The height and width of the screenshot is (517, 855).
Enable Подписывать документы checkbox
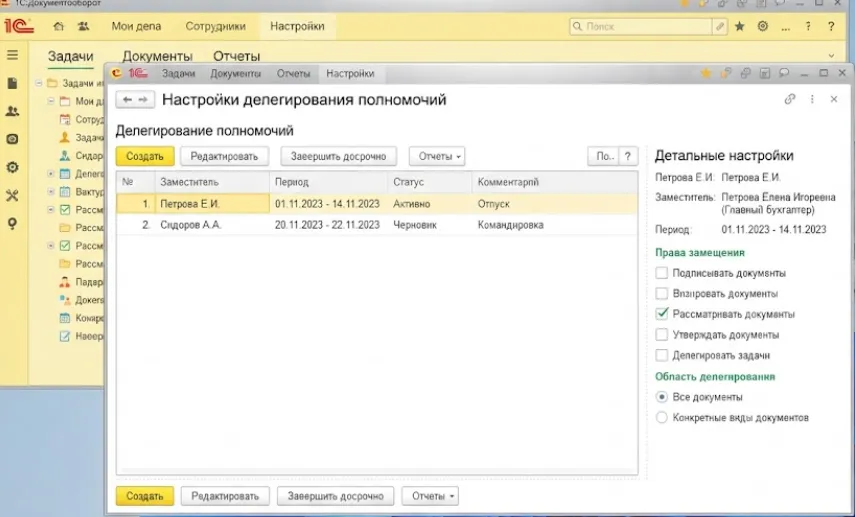[x=661, y=273]
